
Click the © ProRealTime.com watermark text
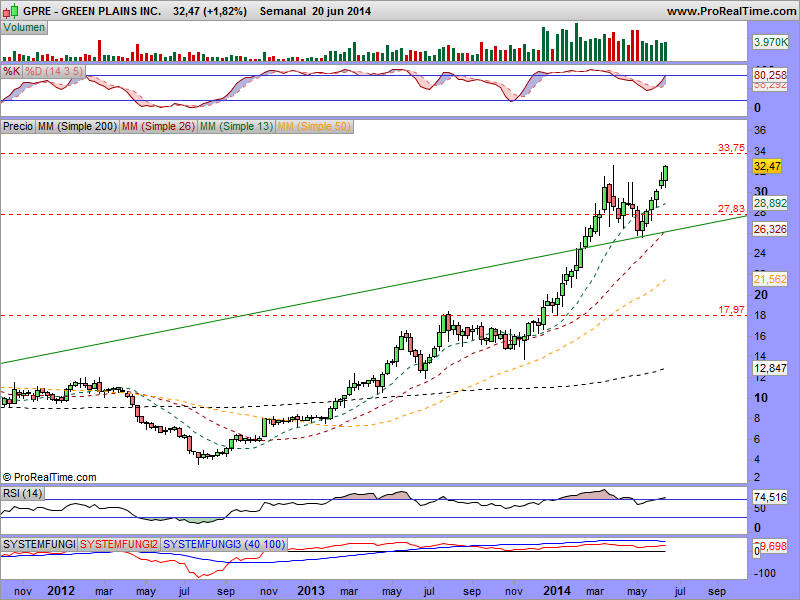pyautogui.click(x=49, y=478)
